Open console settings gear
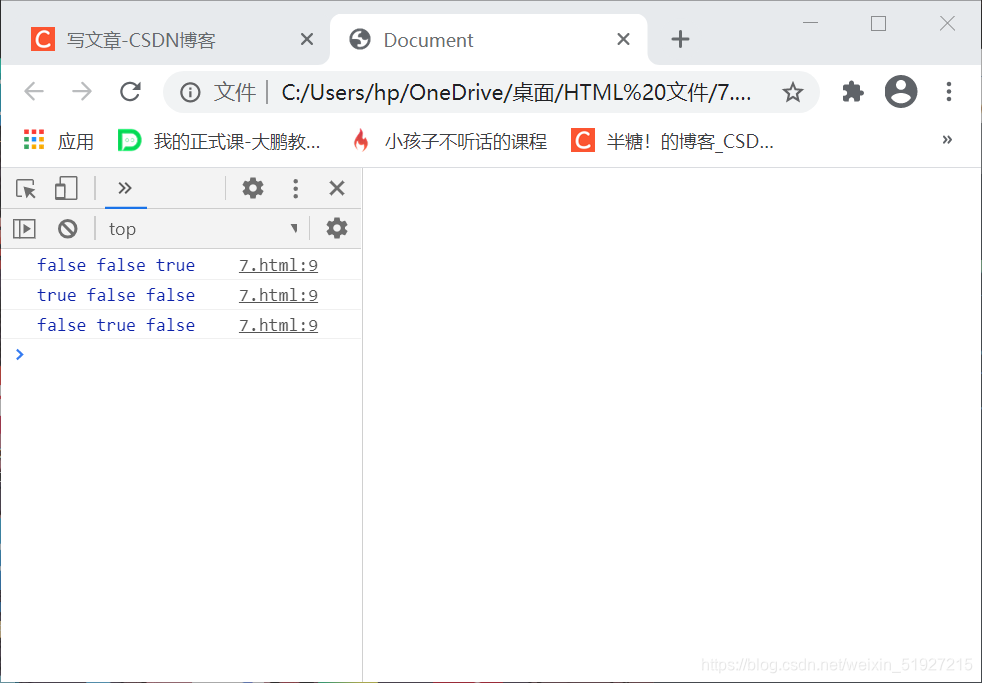 336,228
